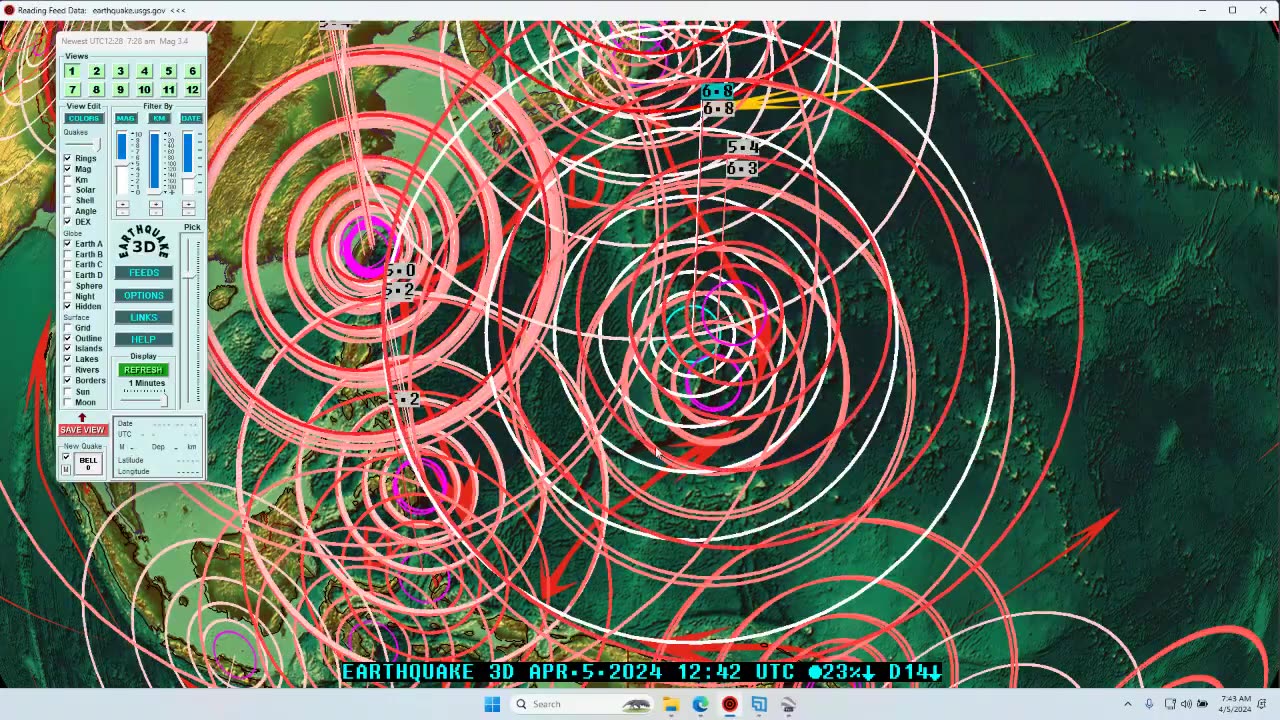
Task: Switch to view 4
Action: pyautogui.click(x=144, y=71)
